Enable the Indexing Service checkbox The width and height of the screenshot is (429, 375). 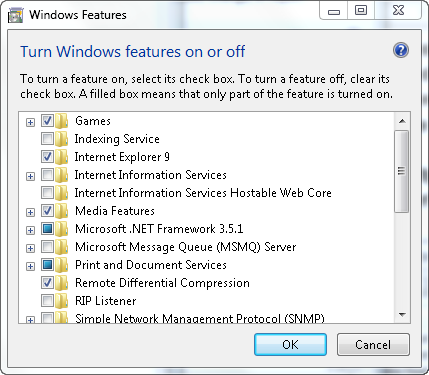[47, 139]
